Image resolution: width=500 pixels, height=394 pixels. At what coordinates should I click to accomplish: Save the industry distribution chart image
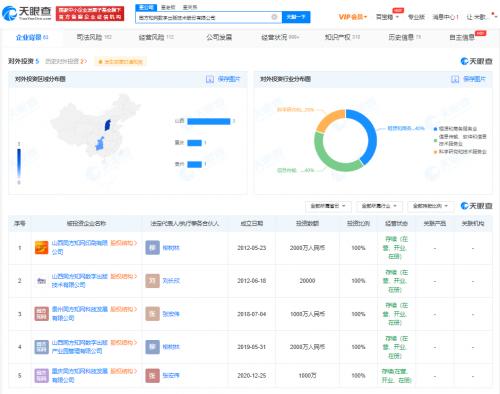(x=468, y=79)
